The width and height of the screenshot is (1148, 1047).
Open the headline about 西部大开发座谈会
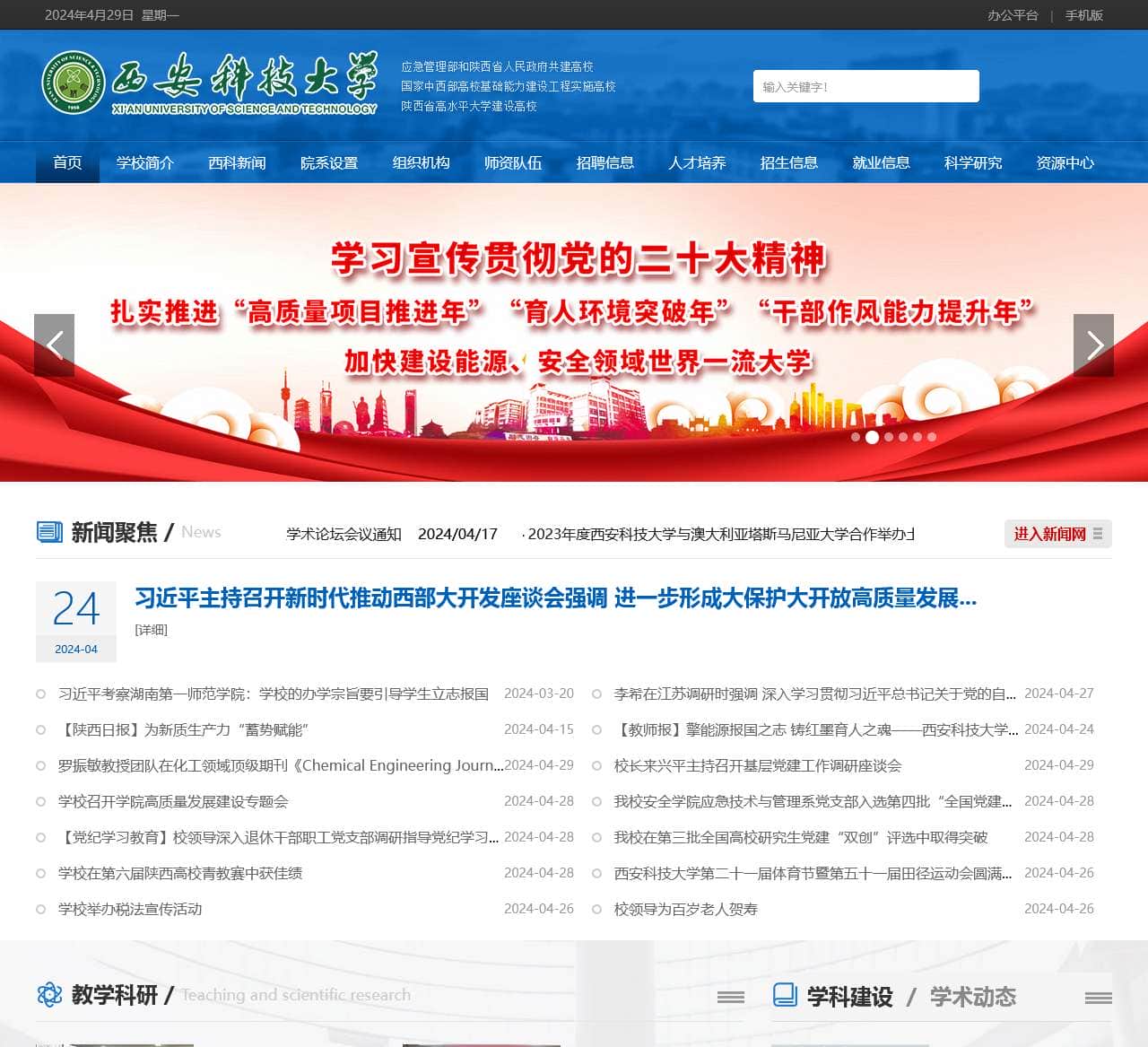(x=556, y=598)
